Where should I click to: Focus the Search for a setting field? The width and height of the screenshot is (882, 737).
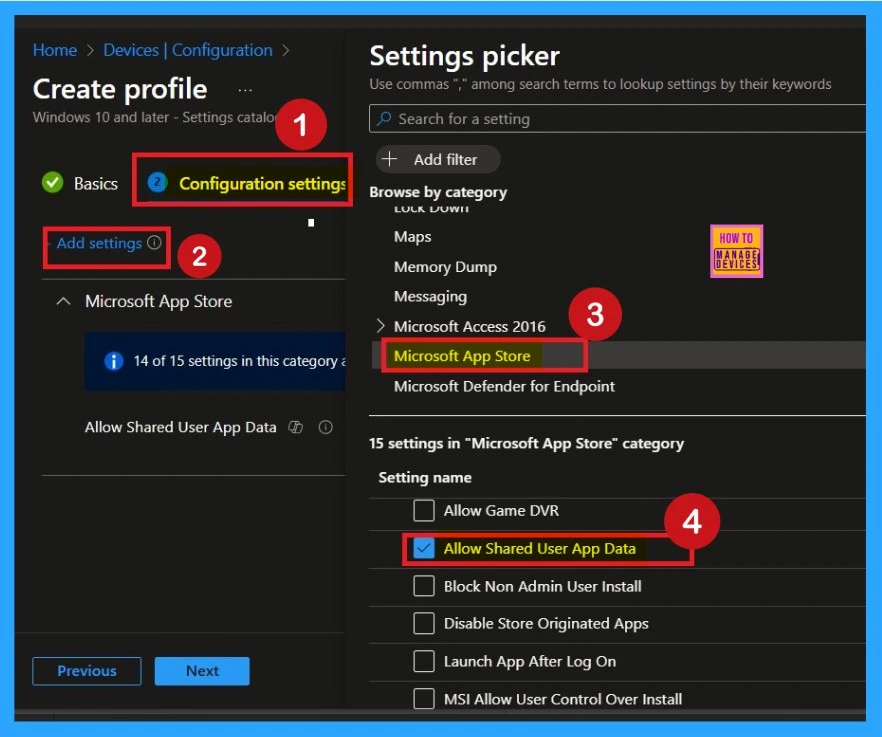tap(617, 119)
